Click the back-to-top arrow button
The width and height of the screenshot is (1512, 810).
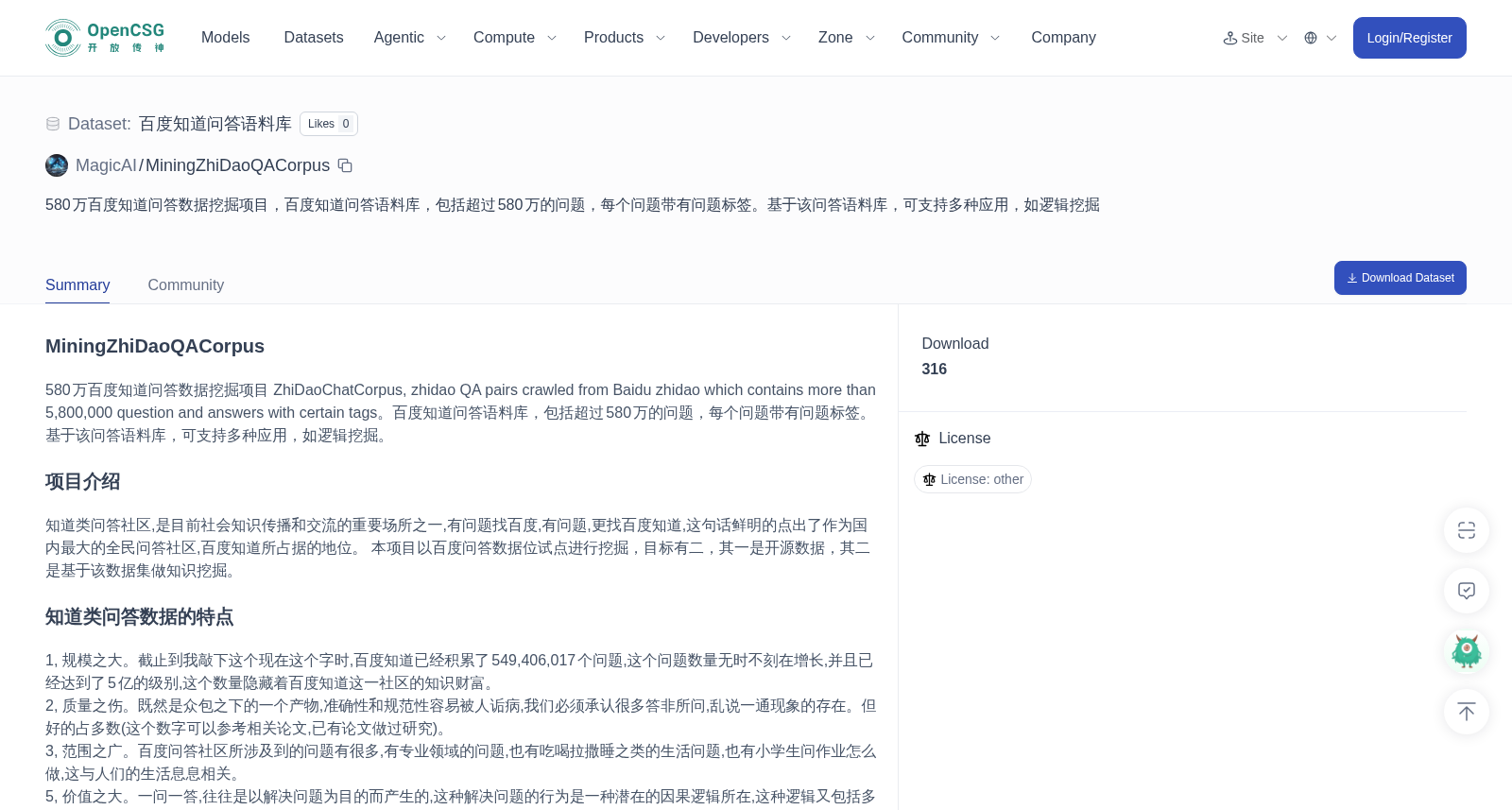click(1467, 712)
